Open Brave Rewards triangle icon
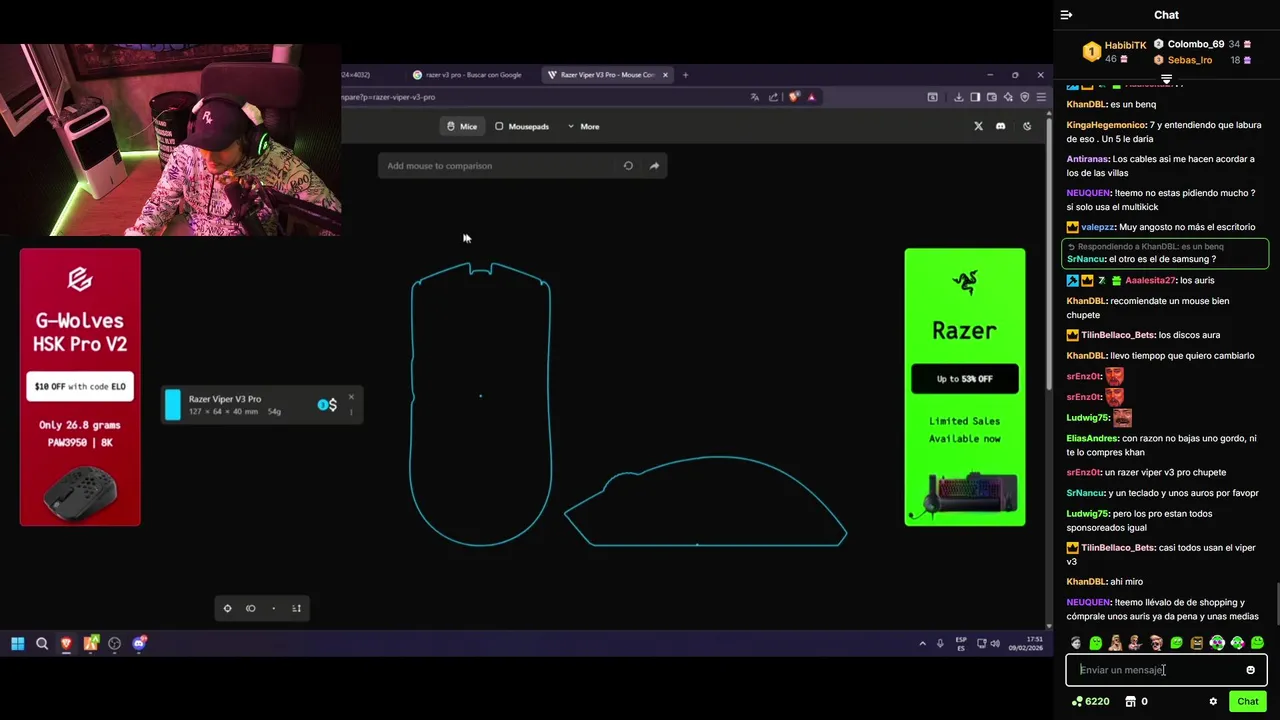The width and height of the screenshot is (1280, 720). click(x=811, y=97)
